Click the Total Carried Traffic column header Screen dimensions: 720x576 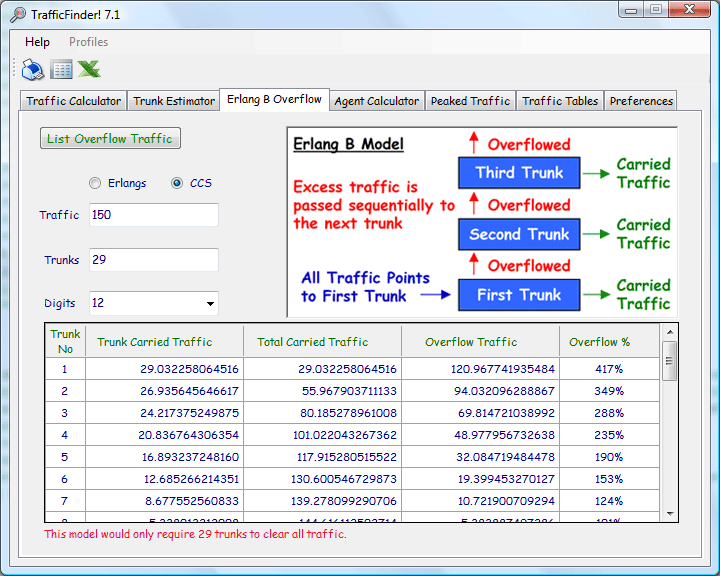[322, 341]
